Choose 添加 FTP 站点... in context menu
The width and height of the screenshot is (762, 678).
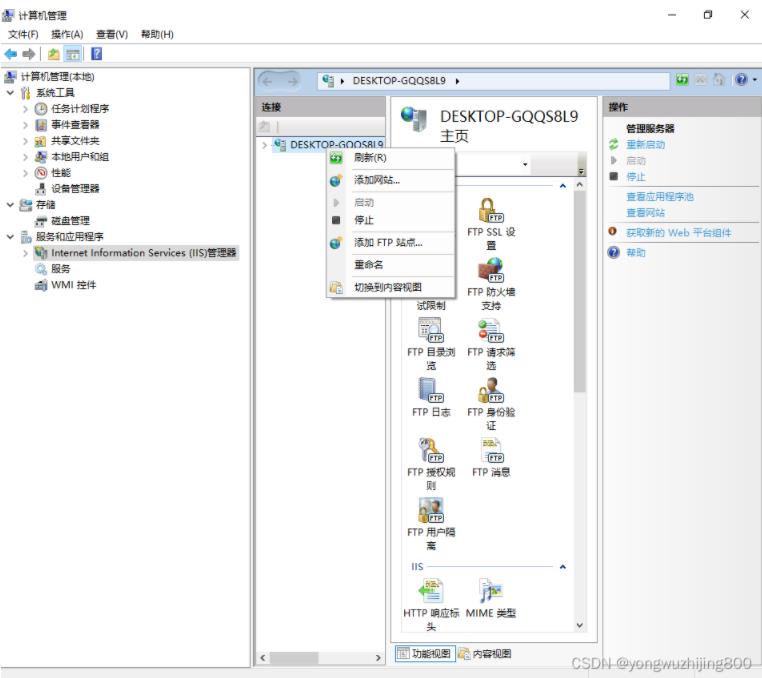[x=391, y=243]
